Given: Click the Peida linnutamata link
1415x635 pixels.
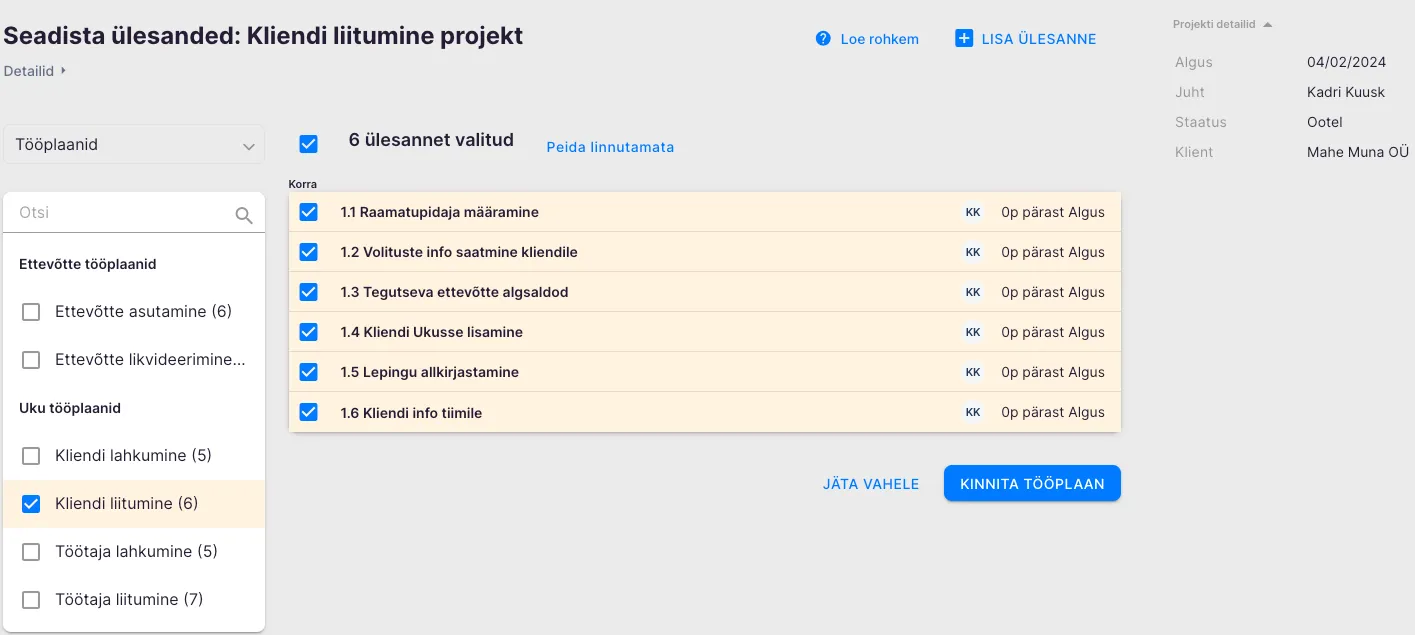Looking at the screenshot, I should tap(610, 147).
